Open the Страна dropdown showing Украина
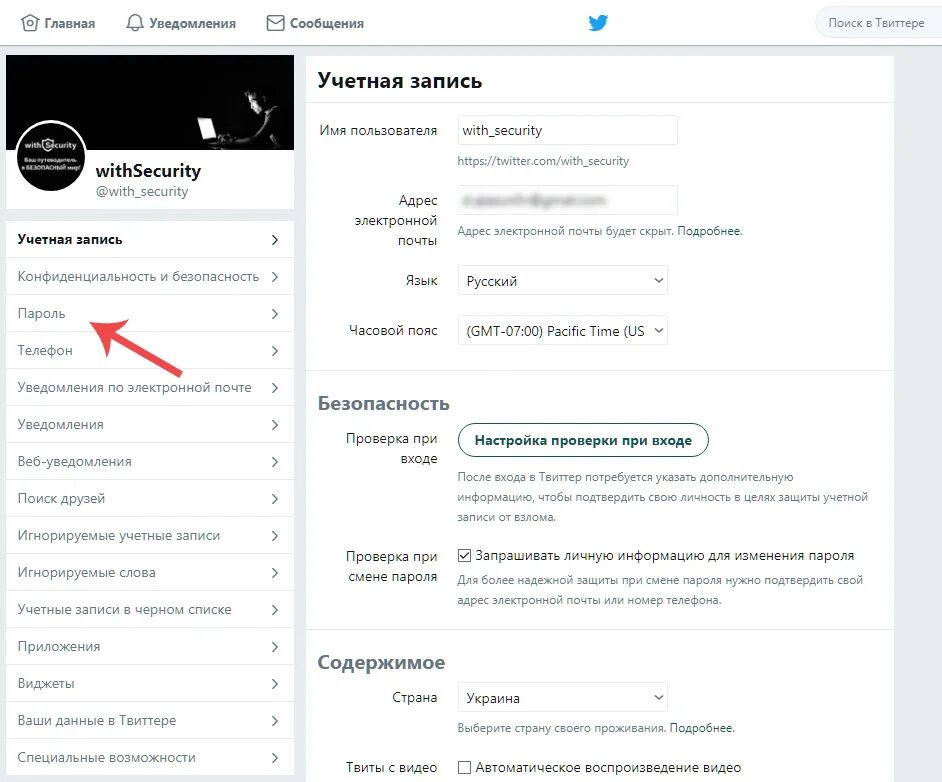Screen dimensions: 942x782 click(562, 697)
